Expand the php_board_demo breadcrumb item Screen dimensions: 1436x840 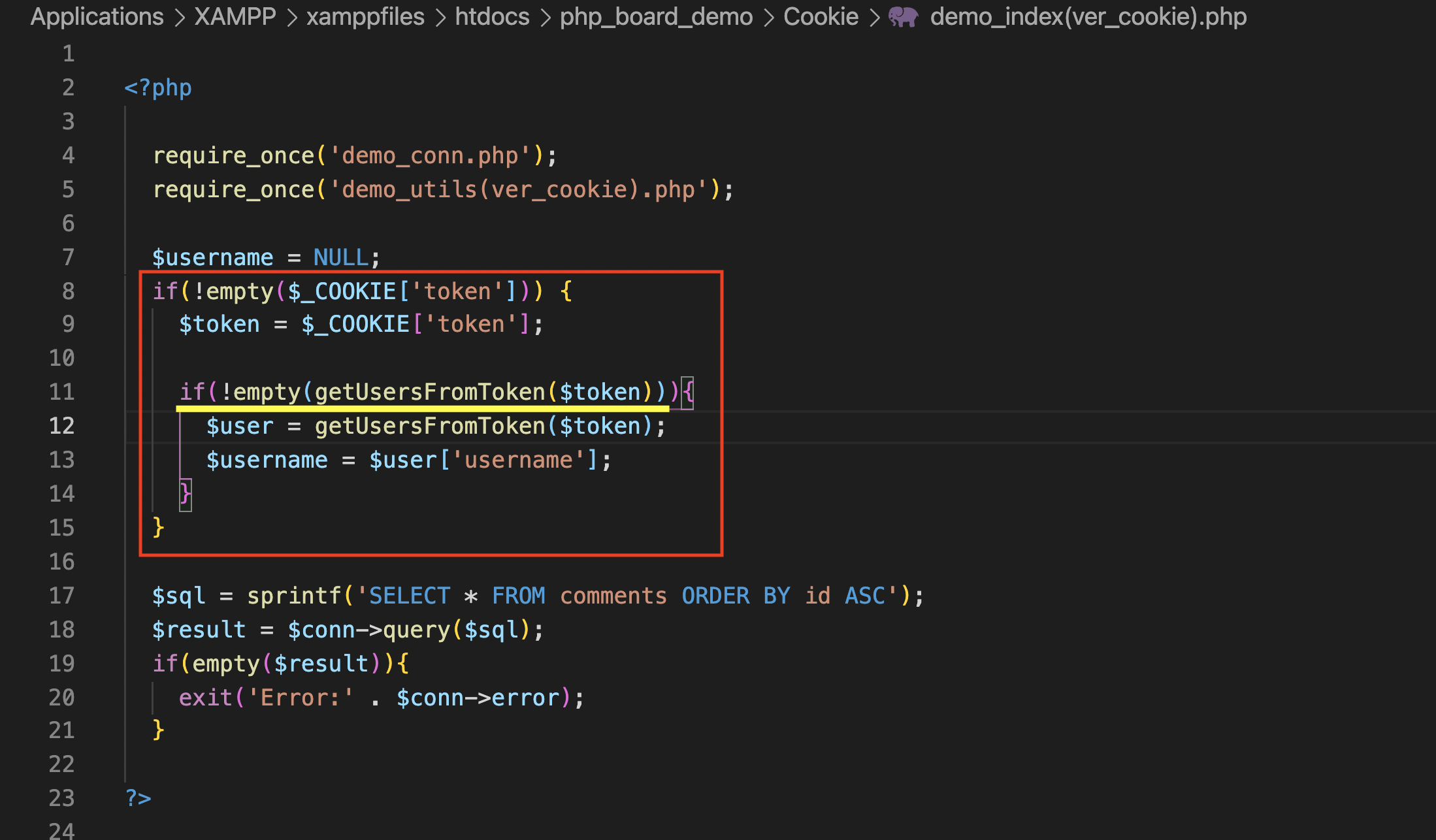pyautogui.click(x=656, y=17)
